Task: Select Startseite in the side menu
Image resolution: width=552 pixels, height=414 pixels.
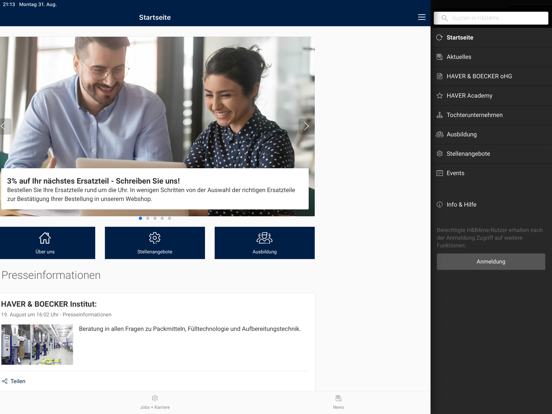Action: point(491,38)
